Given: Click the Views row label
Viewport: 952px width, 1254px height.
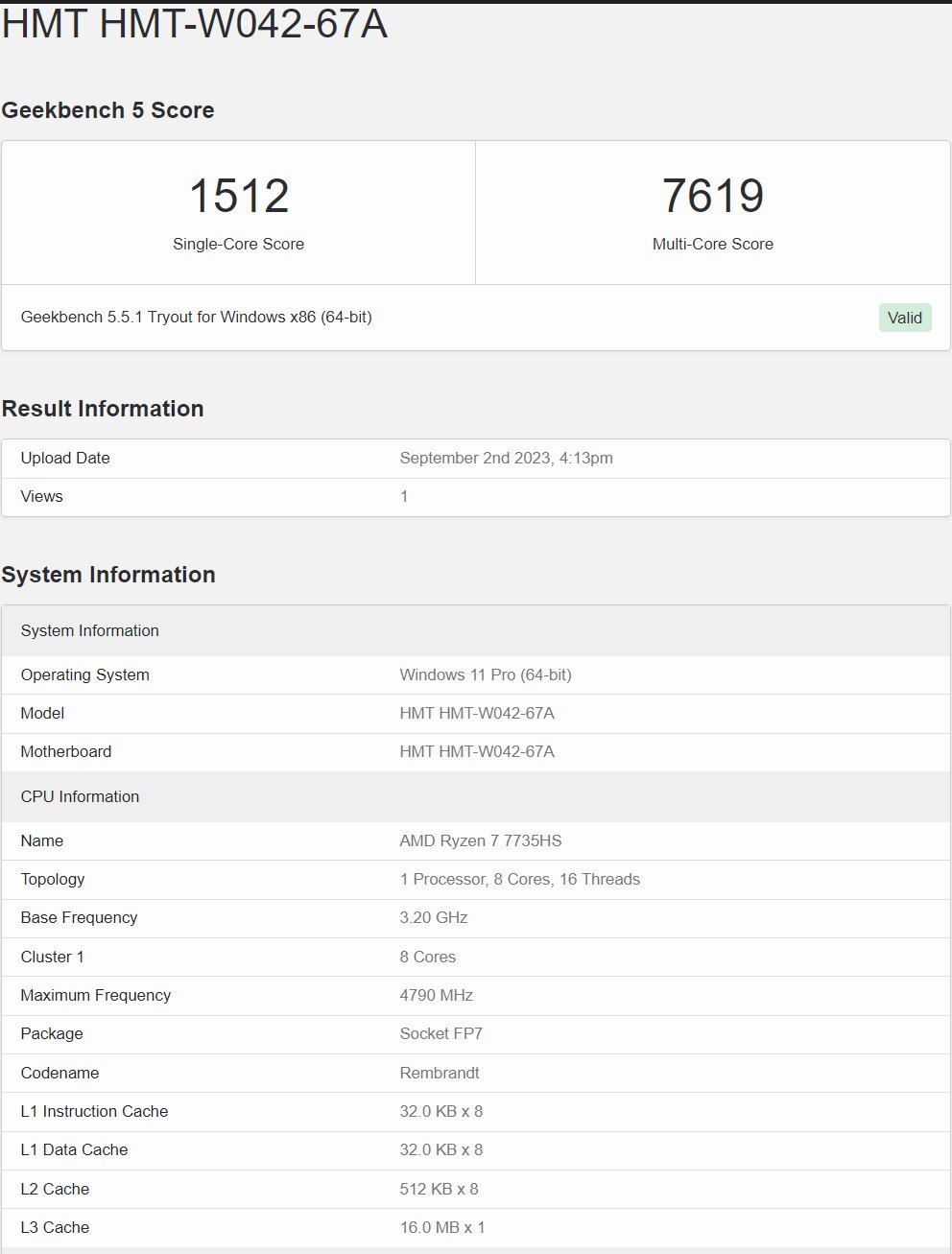Looking at the screenshot, I should (x=41, y=496).
